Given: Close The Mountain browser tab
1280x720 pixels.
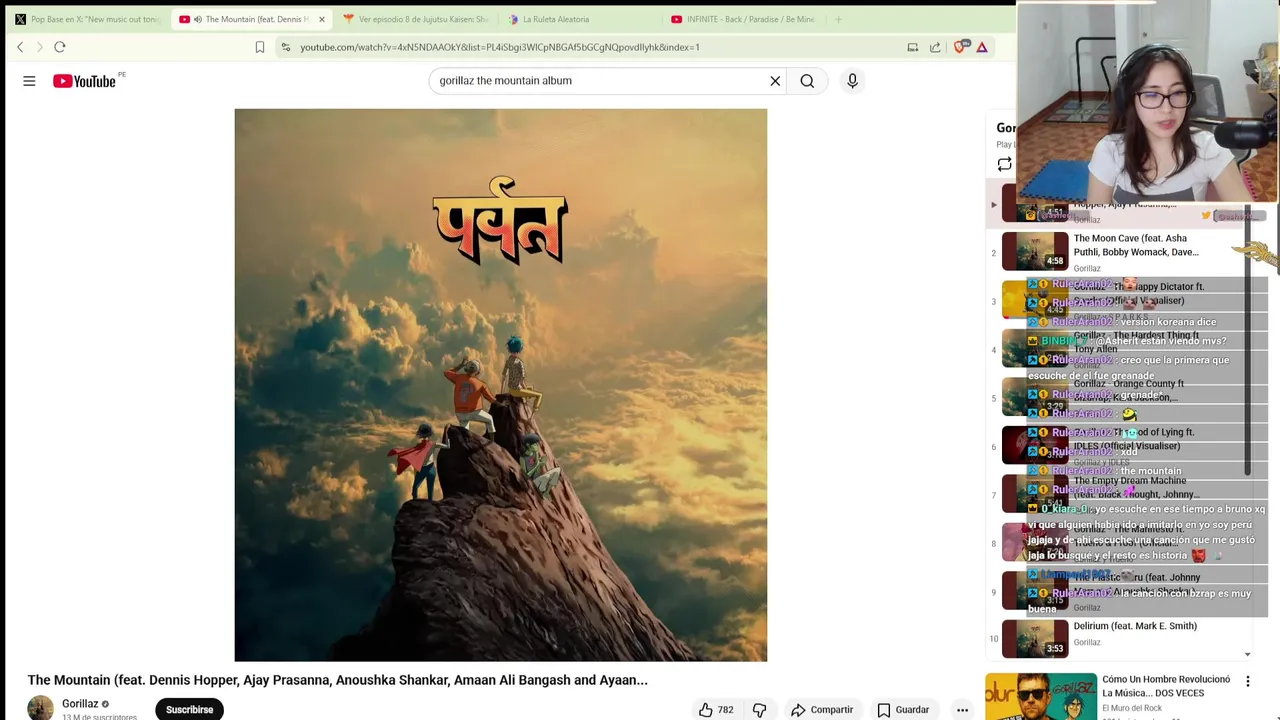Looking at the screenshot, I should click(321, 19).
